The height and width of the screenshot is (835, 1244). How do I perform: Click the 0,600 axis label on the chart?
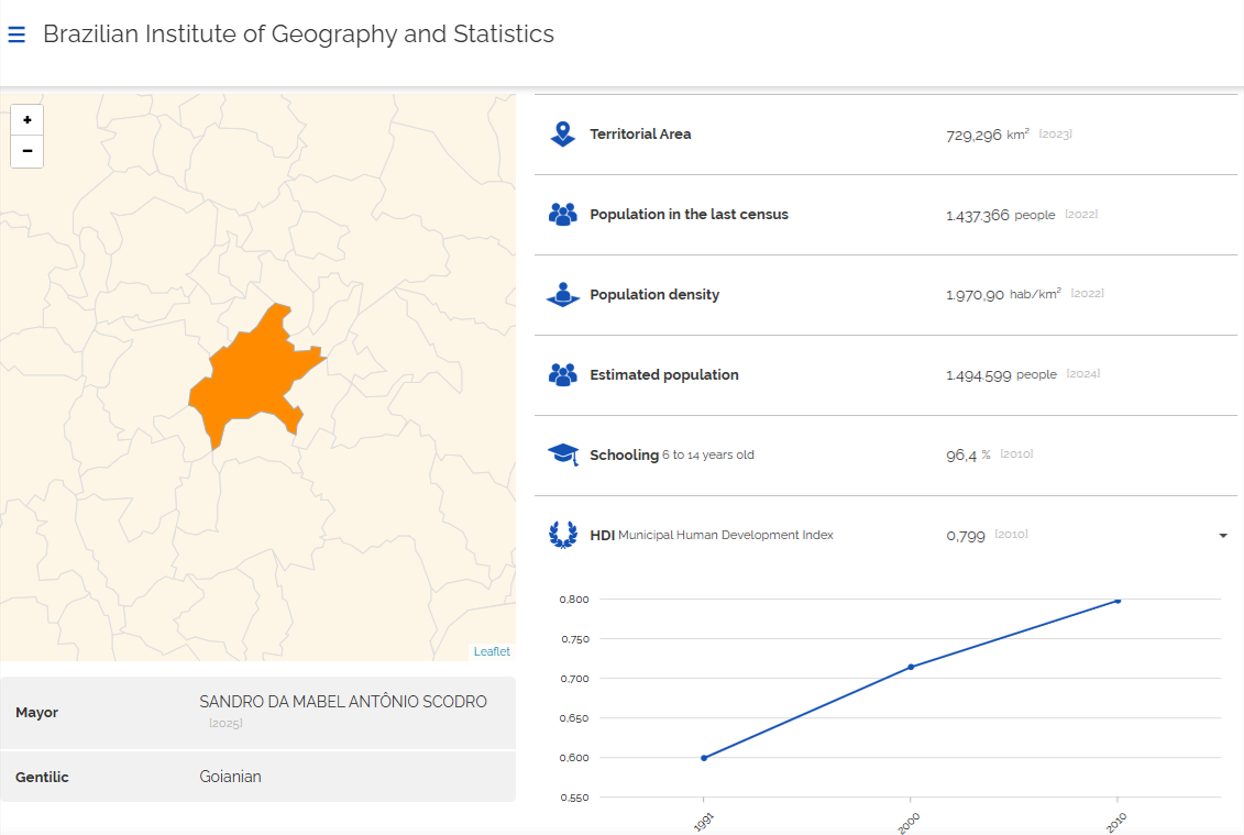coord(575,758)
